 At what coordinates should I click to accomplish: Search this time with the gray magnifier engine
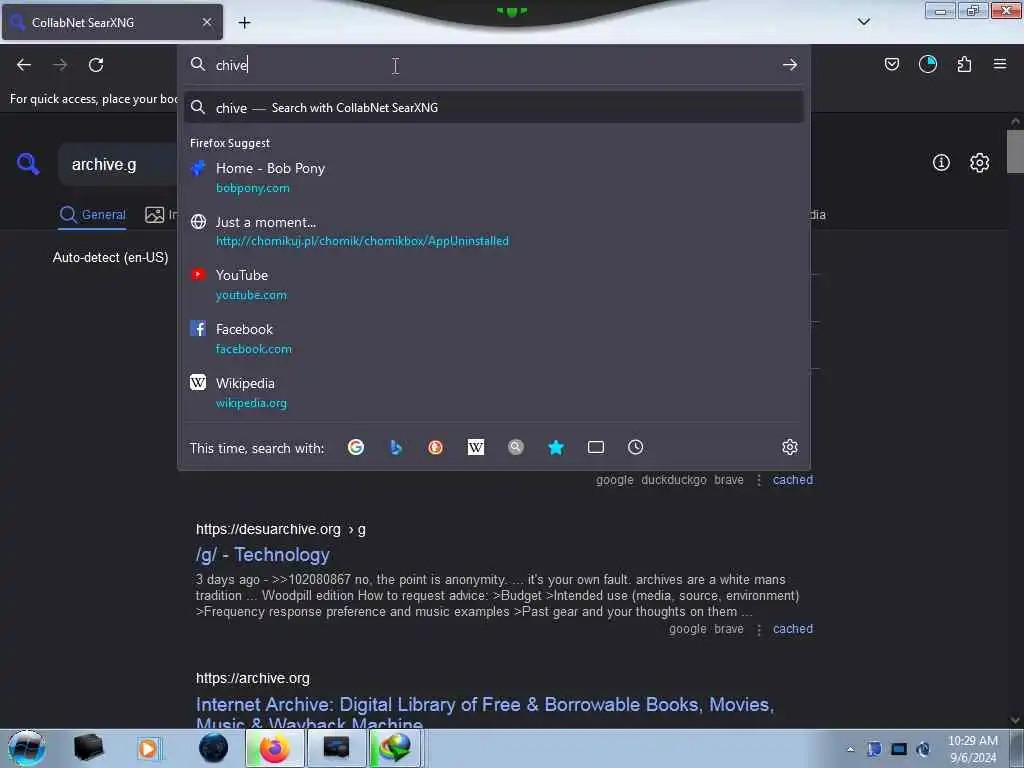[516, 447]
